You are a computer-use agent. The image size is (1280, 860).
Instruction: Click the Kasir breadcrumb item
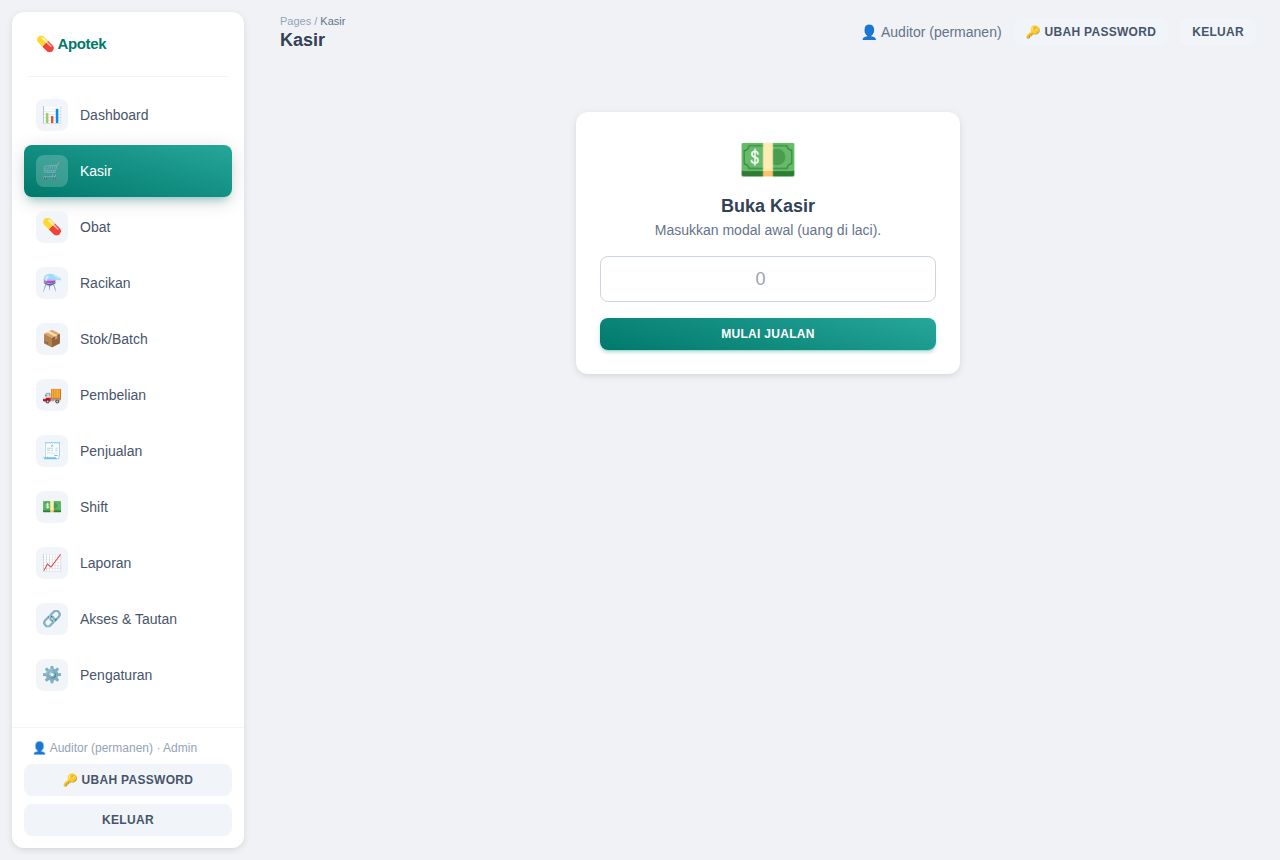[x=333, y=21]
